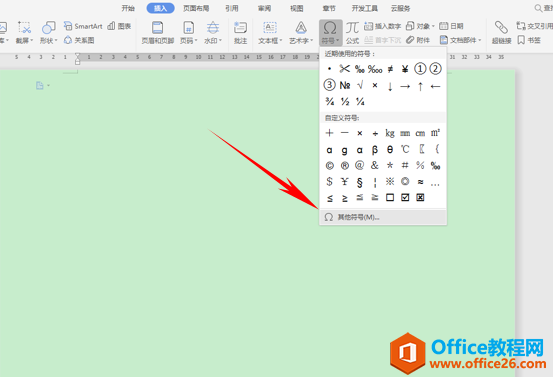Insert the up arrow ↑ symbol

click(420, 86)
